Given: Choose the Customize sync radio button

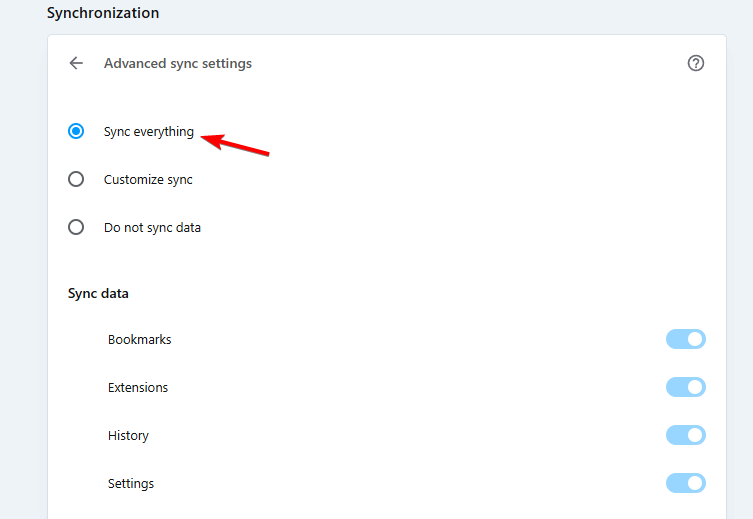Looking at the screenshot, I should [76, 179].
